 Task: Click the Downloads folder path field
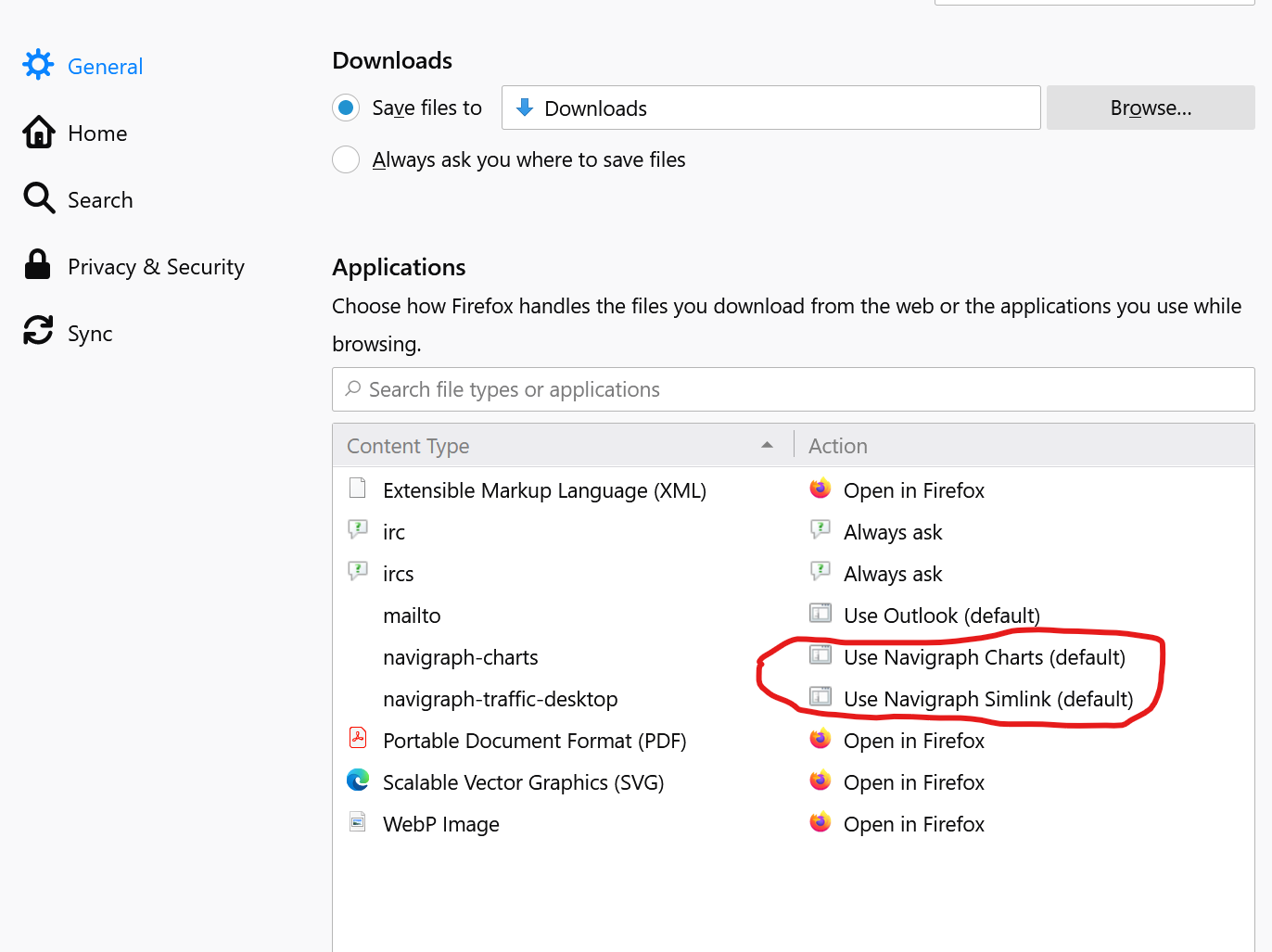(x=770, y=108)
